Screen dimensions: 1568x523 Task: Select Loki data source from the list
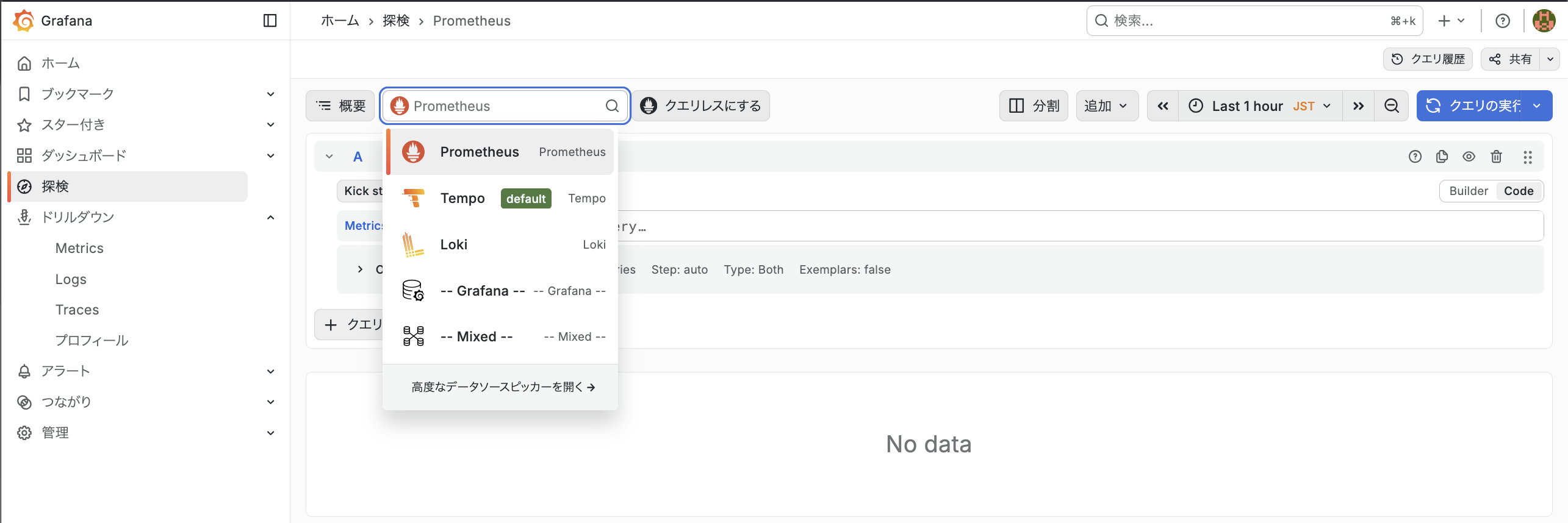pos(500,244)
